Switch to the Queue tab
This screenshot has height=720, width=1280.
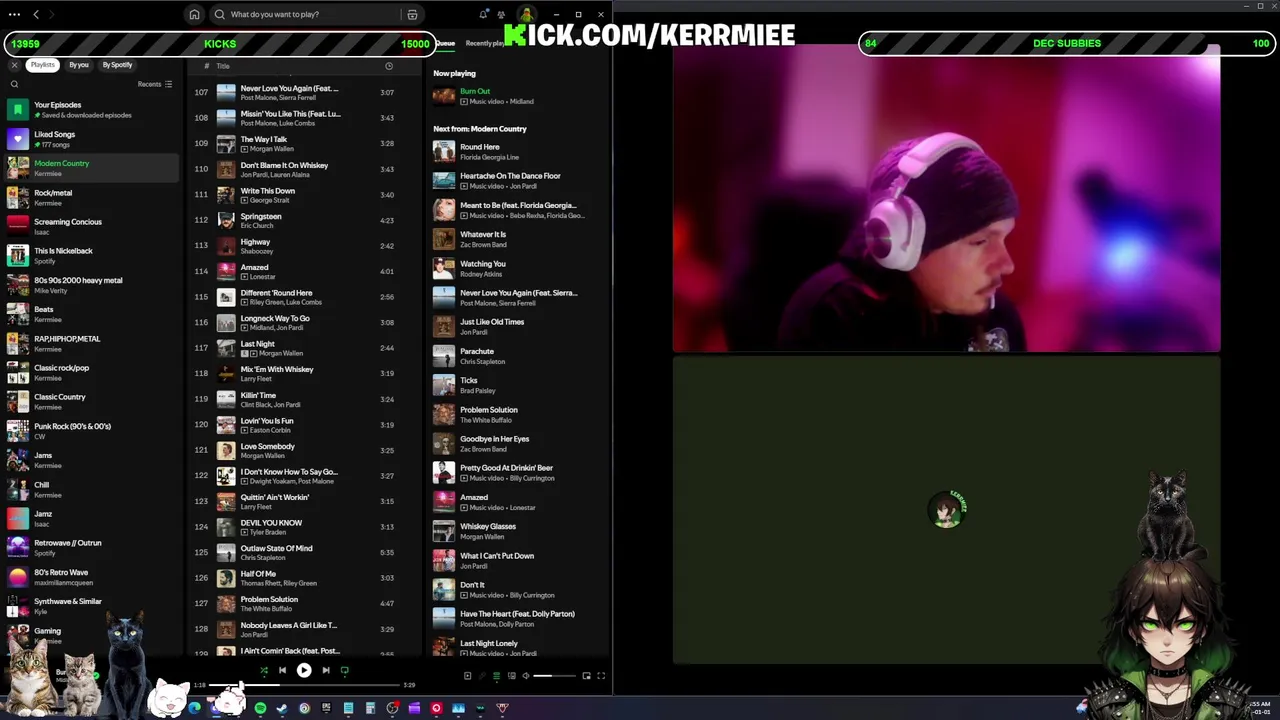click(x=445, y=43)
